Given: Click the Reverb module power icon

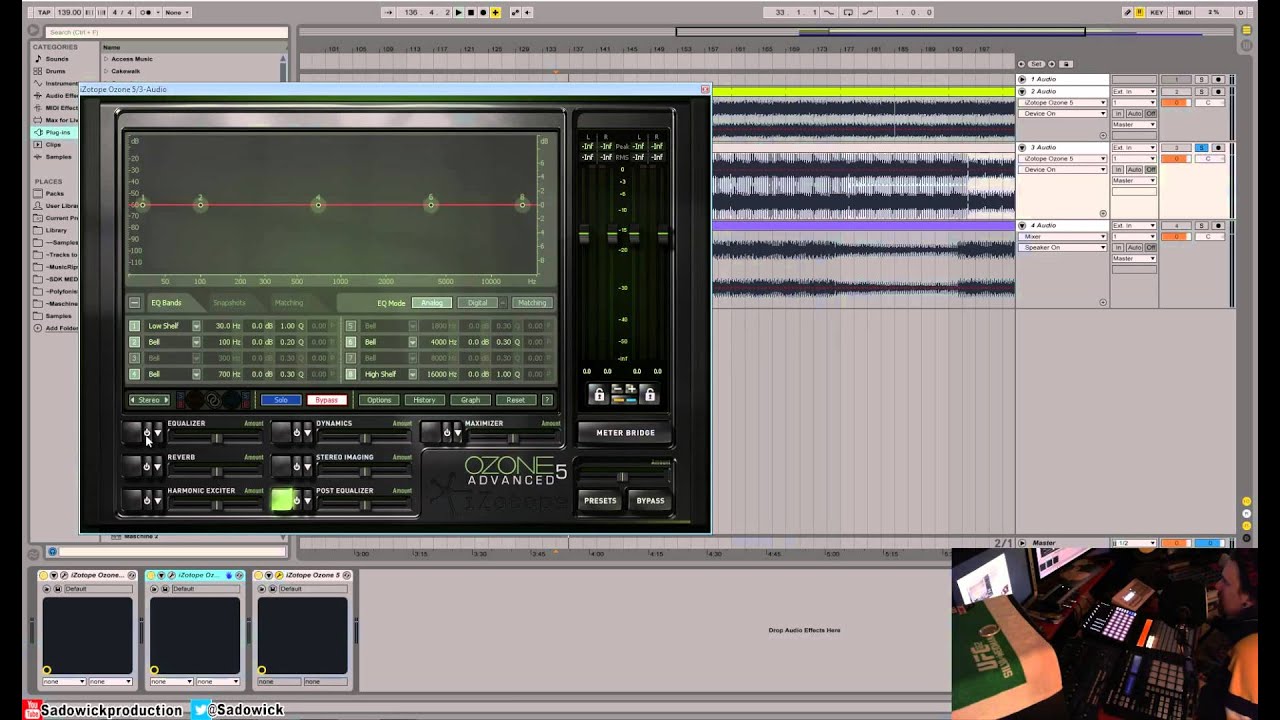Looking at the screenshot, I should coord(146,466).
